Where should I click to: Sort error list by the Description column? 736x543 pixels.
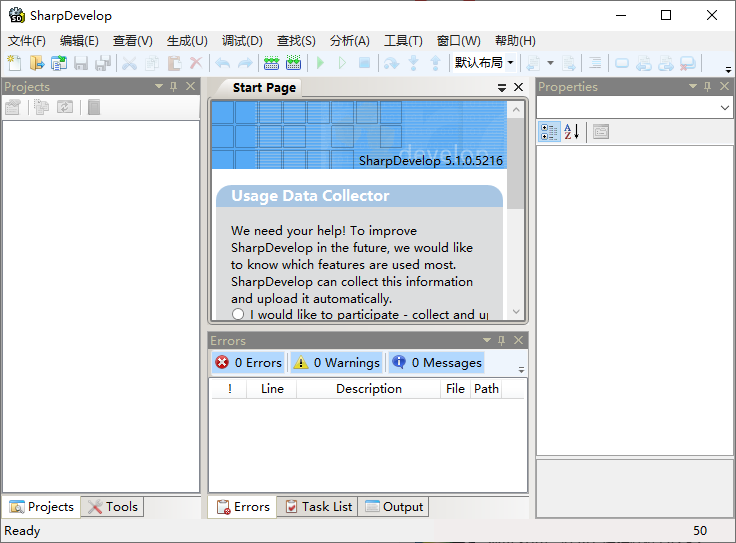(x=368, y=389)
